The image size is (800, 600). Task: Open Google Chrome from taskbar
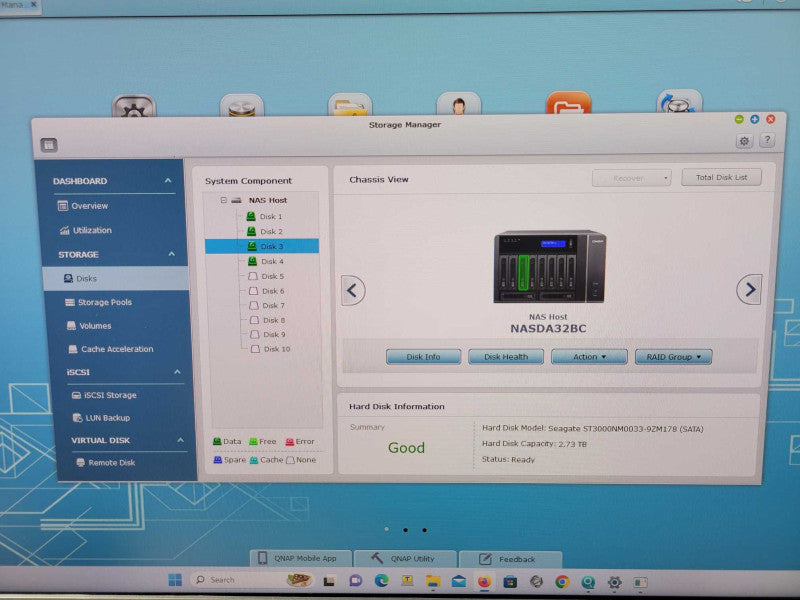[x=562, y=582]
